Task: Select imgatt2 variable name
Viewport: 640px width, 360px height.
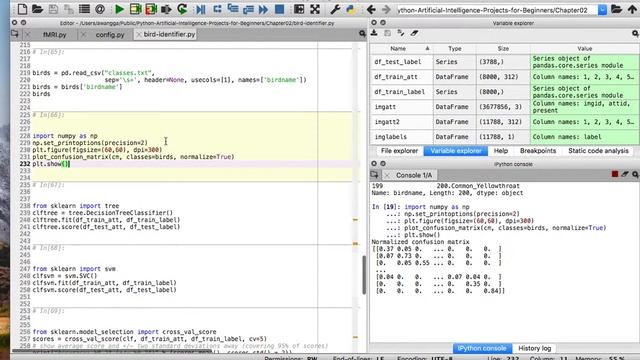Action: (x=387, y=122)
